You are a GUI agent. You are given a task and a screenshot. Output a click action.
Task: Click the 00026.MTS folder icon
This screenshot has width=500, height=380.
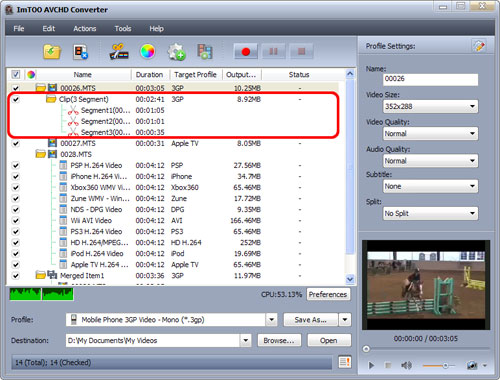coord(41,88)
